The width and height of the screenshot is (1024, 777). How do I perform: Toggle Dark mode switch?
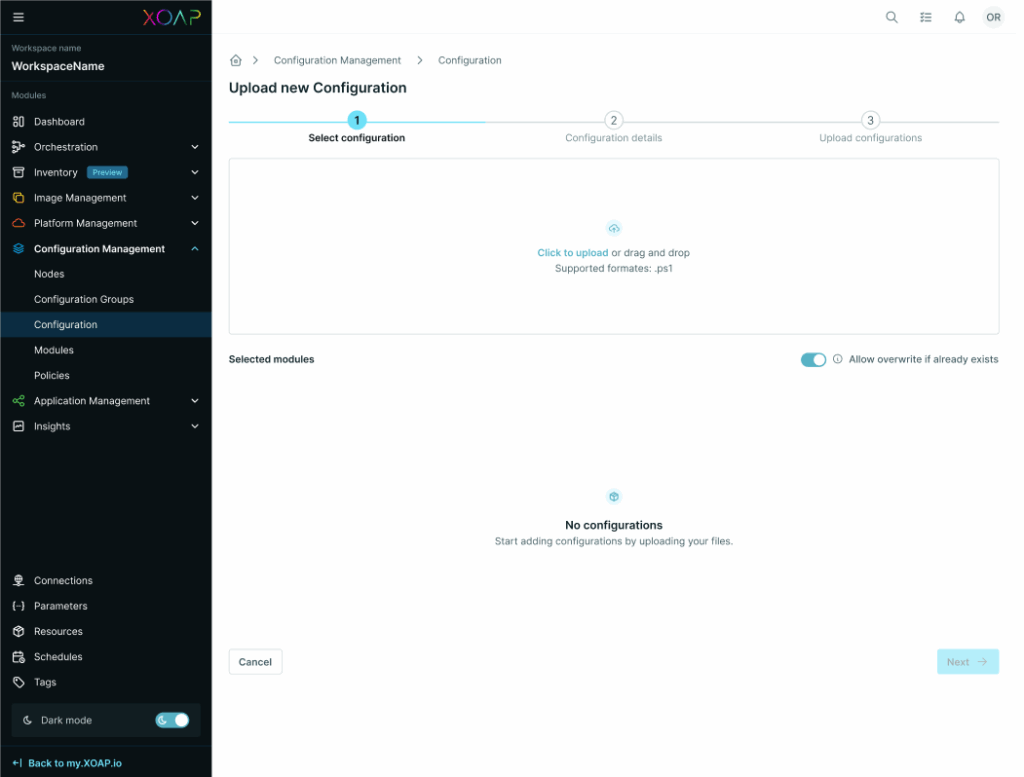pyautogui.click(x=172, y=720)
